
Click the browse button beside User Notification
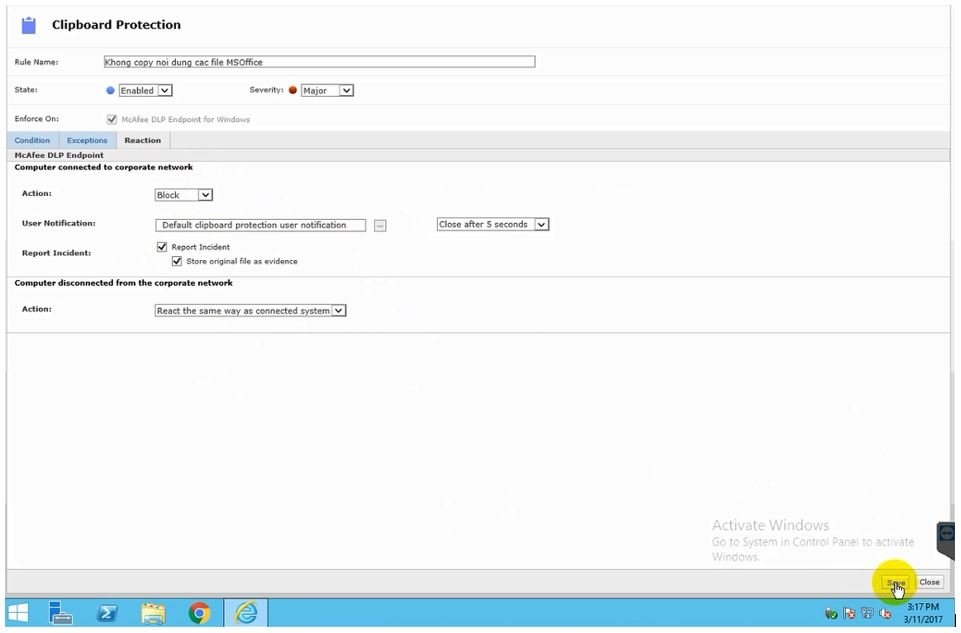(380, 226)
